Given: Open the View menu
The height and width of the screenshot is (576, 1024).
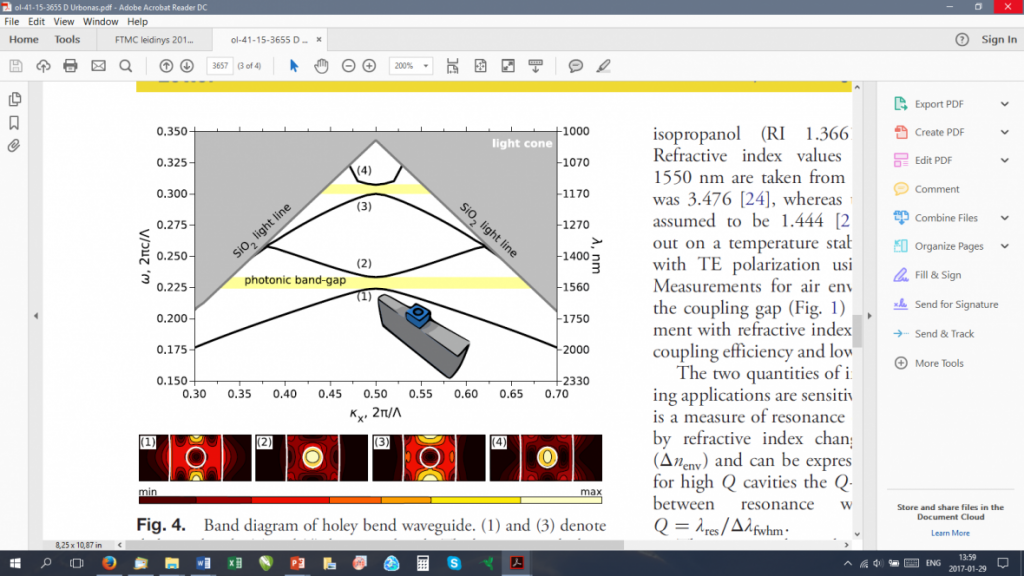Looking at the screenshot, I should coord(63,22).
